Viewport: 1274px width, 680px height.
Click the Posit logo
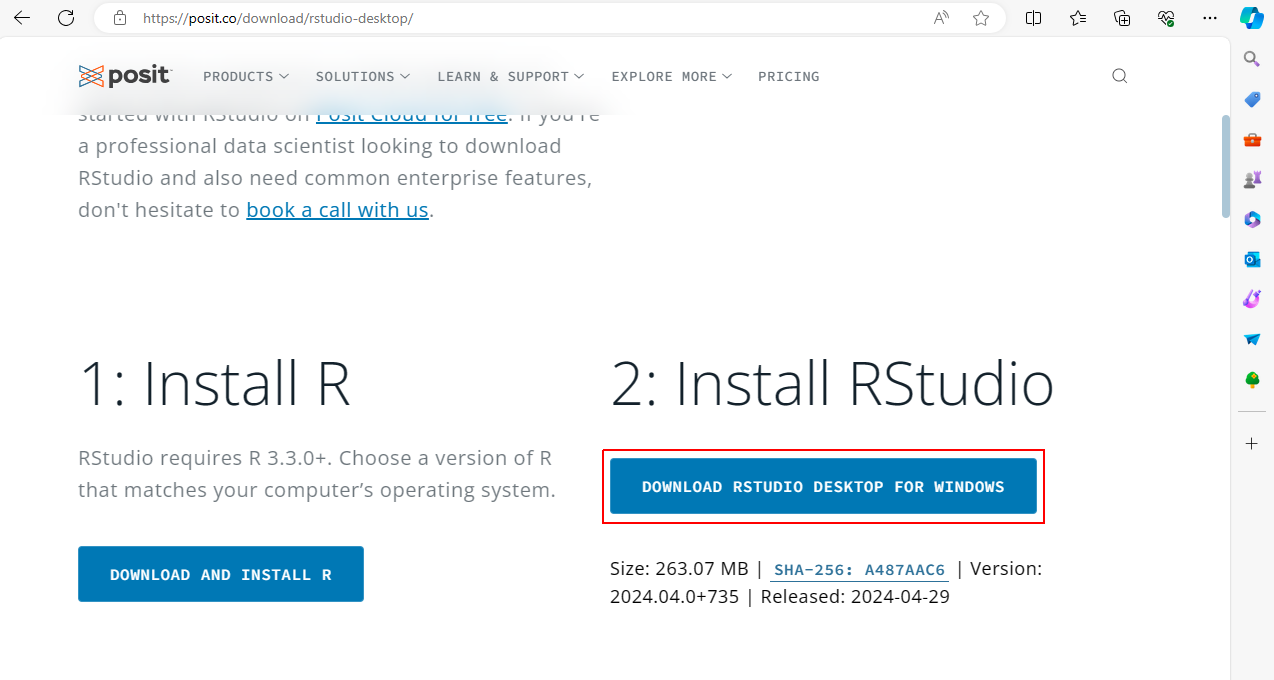coord(125,76)
